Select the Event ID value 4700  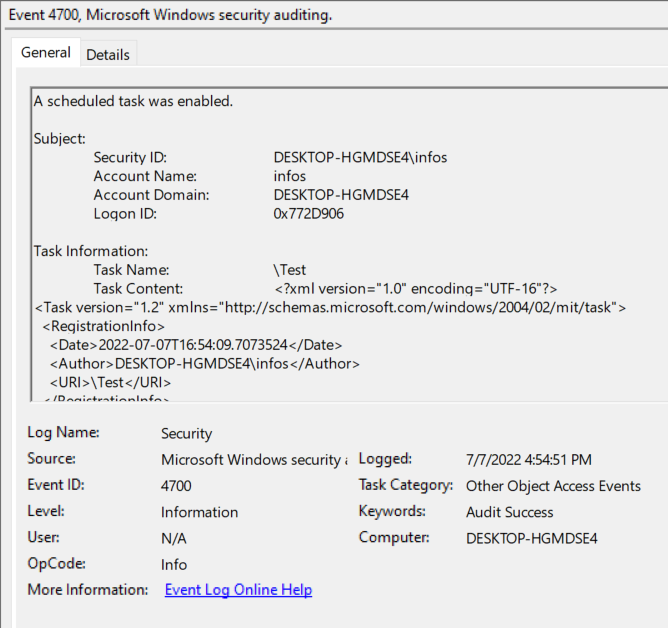pos(176,486)
